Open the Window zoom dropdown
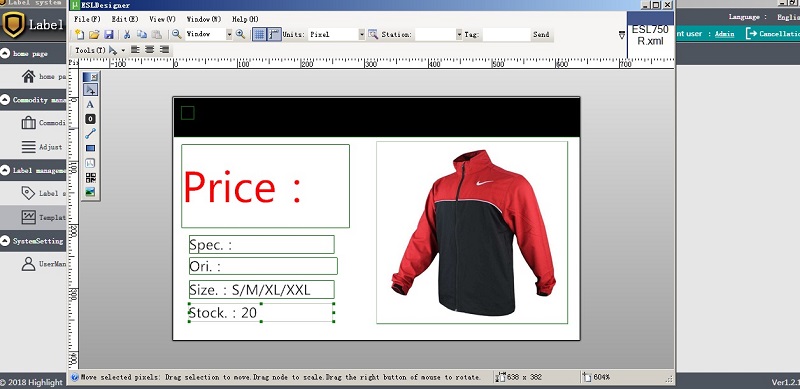 pyautogui.click(x=229, y=34)
